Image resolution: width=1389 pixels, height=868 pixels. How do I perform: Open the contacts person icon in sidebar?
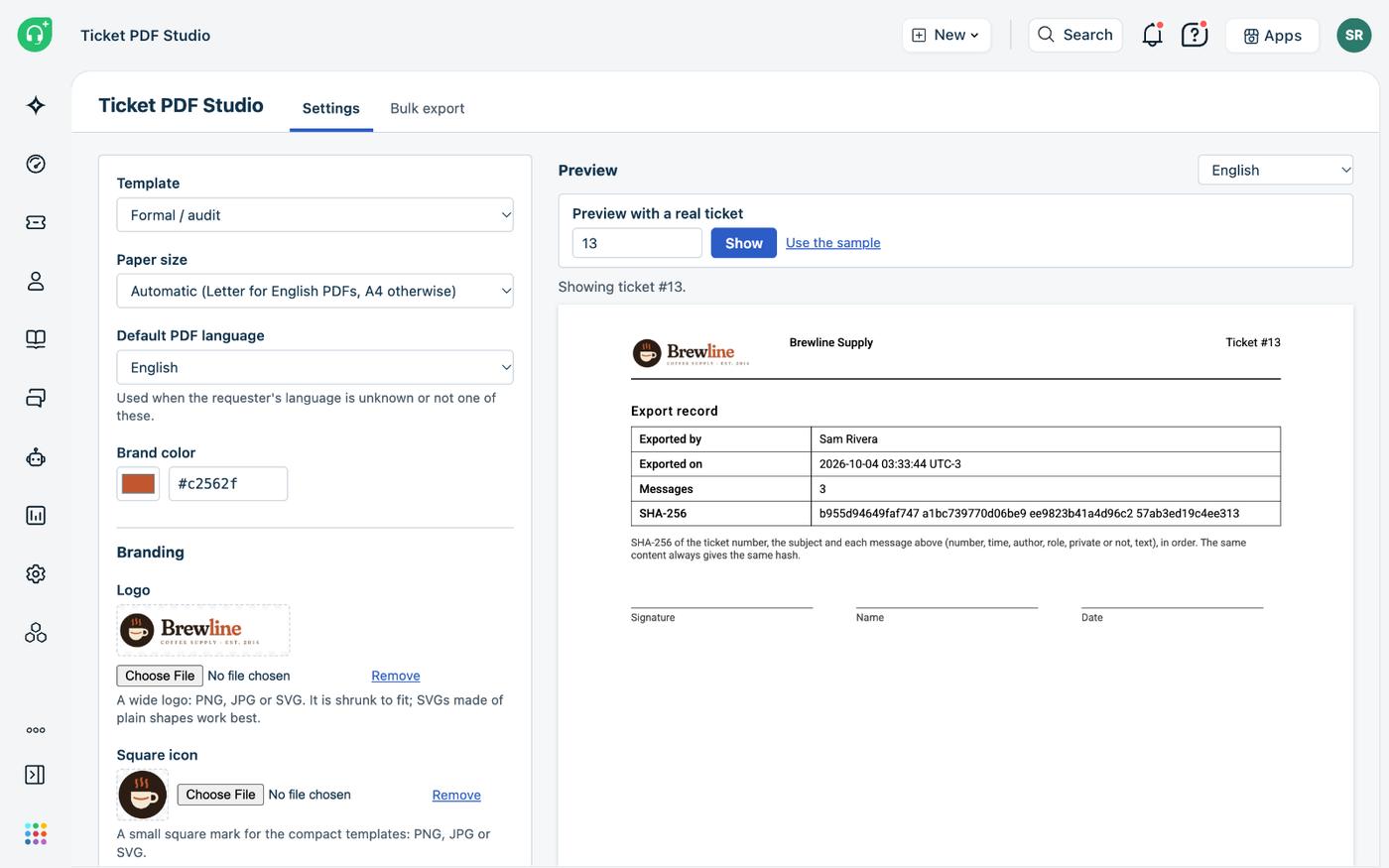click(x=36, y=281)
